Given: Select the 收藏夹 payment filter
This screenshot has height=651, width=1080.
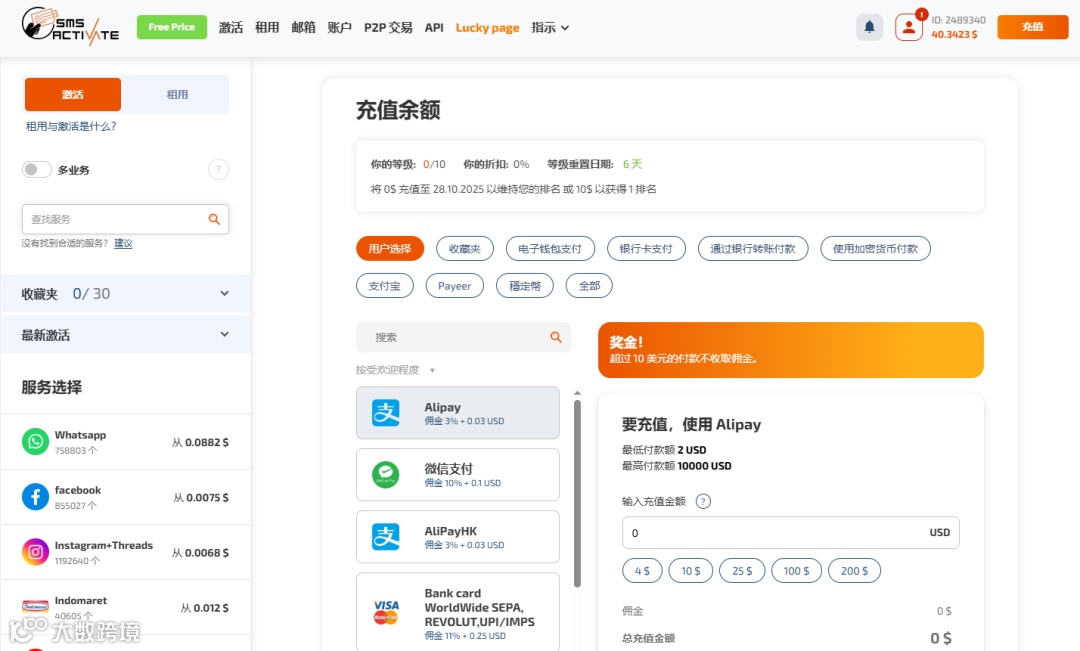Looking at the screenshot, I should click(465, 249).
